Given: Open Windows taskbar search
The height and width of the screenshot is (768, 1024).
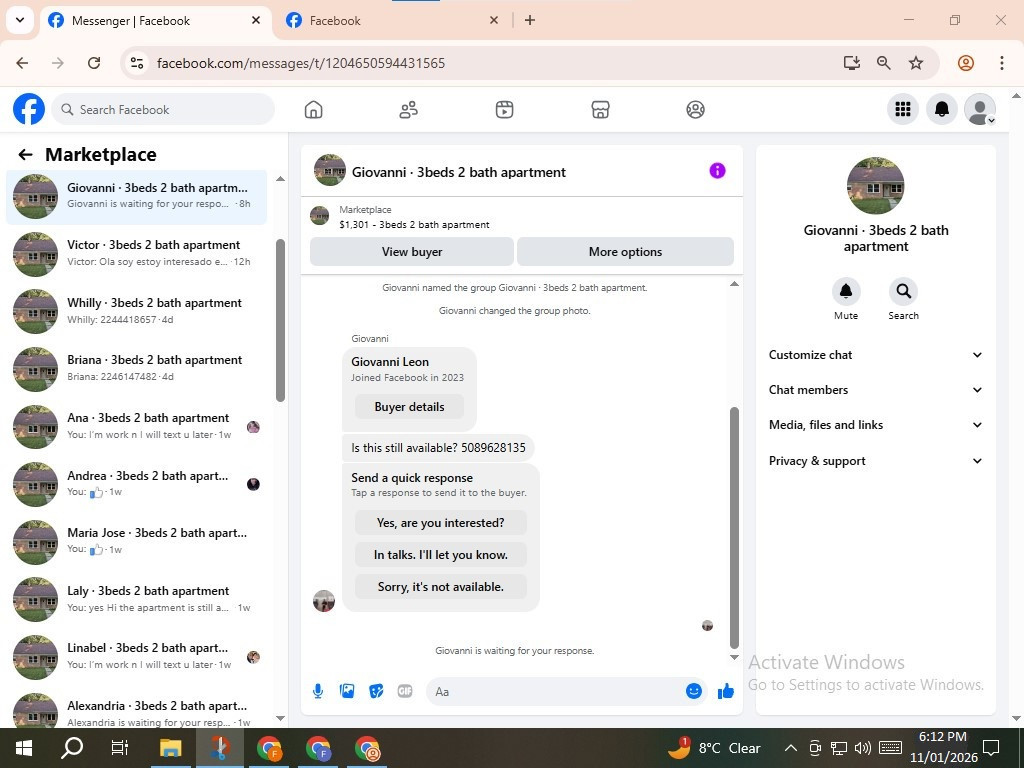Looking at the screenshot, I should click(x=72, y=748).
